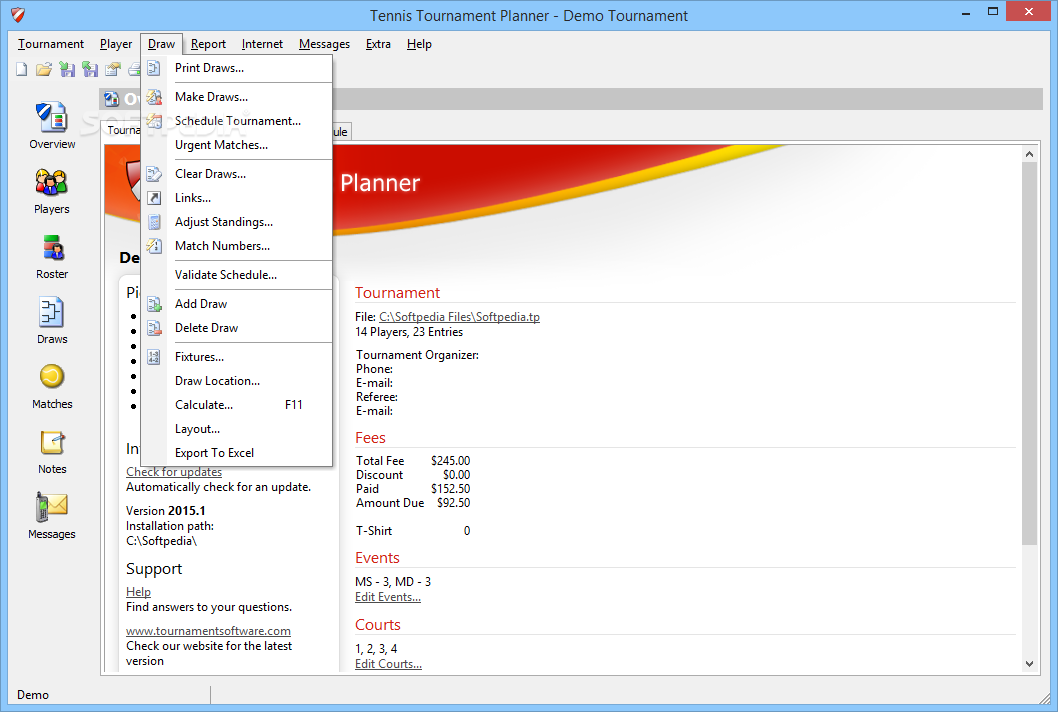Click the courts list '1, 2, 3, 4'
Image resolution: width=1058 pixels, height=712 pixels.
pyautogui.click(x=376, y=649)
